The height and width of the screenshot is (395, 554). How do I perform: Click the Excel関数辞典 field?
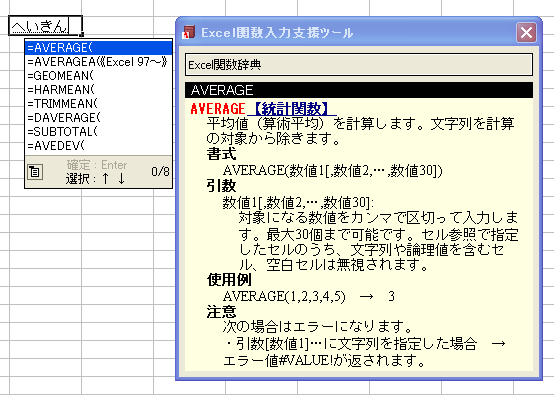click(x=359, y=65)
